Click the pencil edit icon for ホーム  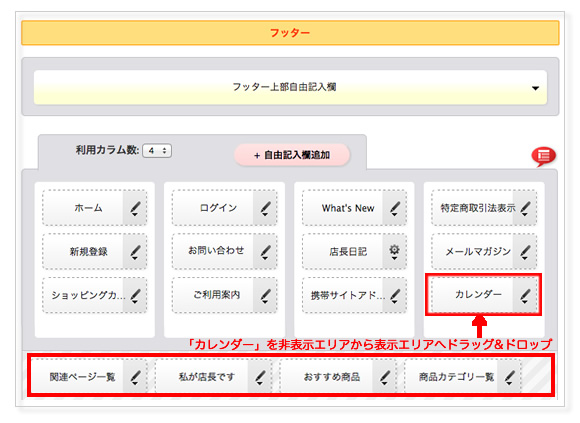(x=135, y=208)
